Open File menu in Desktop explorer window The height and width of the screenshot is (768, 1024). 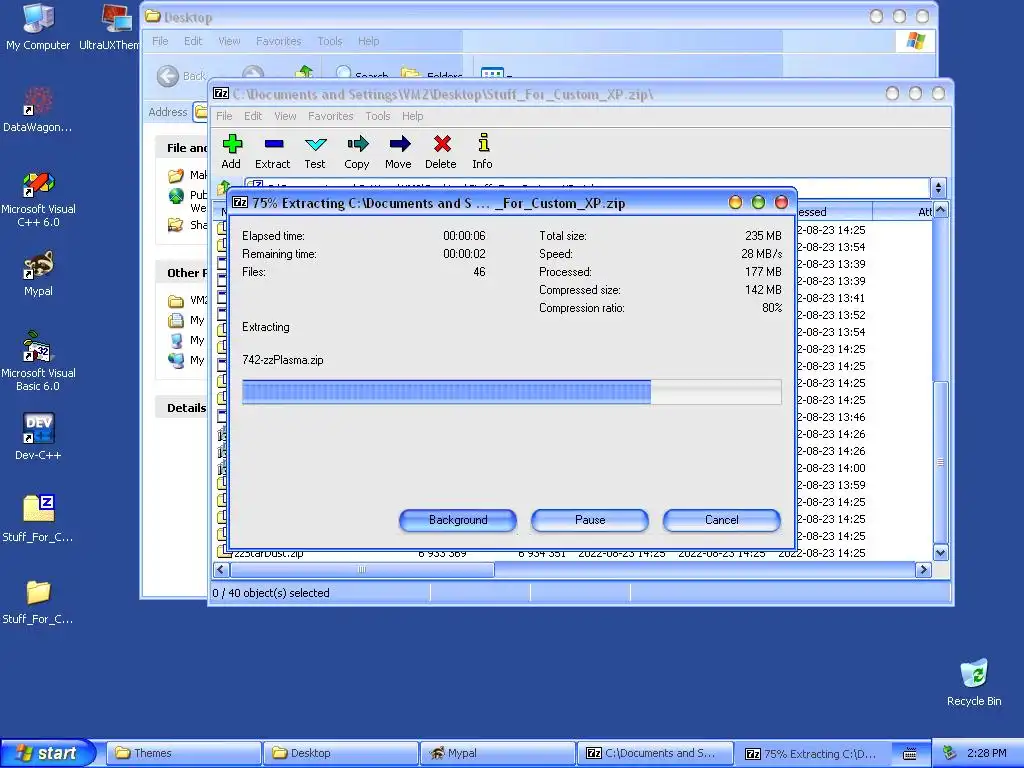tap(160, 41)
